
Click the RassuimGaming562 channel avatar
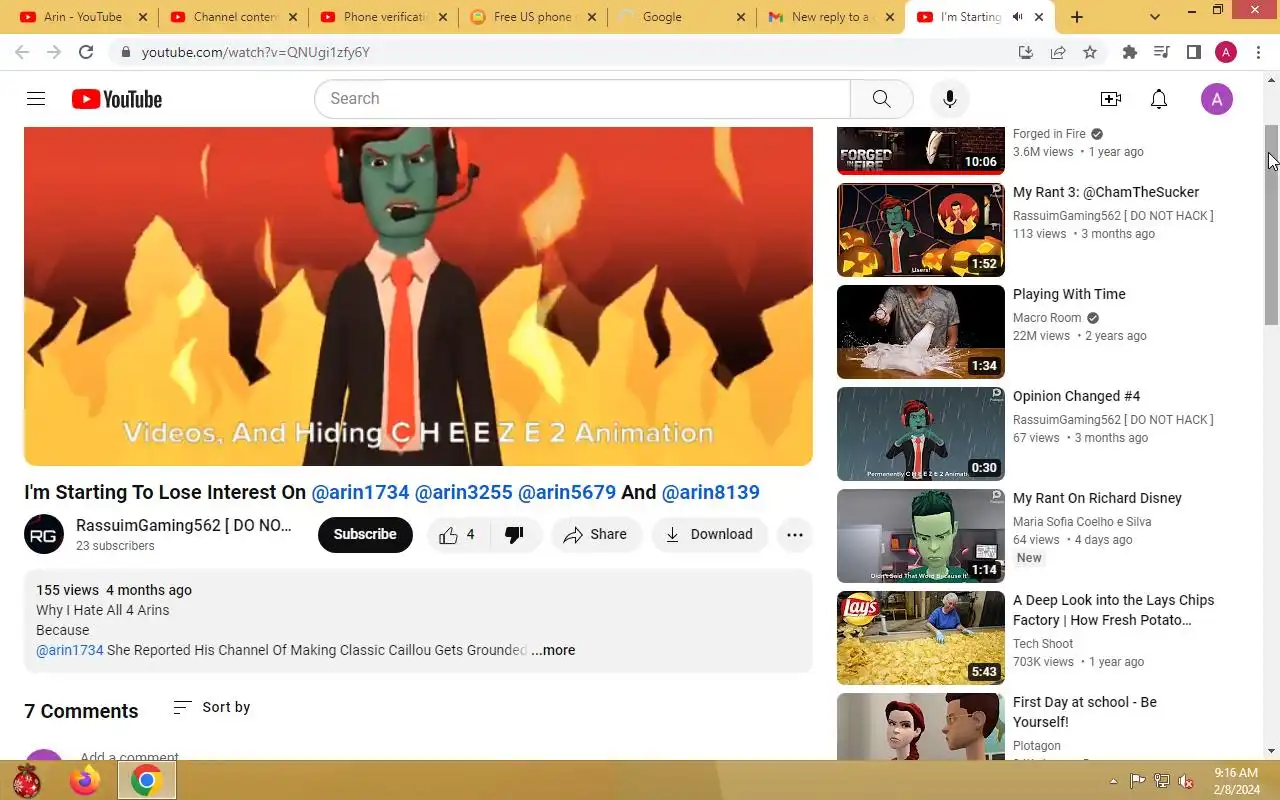click(43, 535)
